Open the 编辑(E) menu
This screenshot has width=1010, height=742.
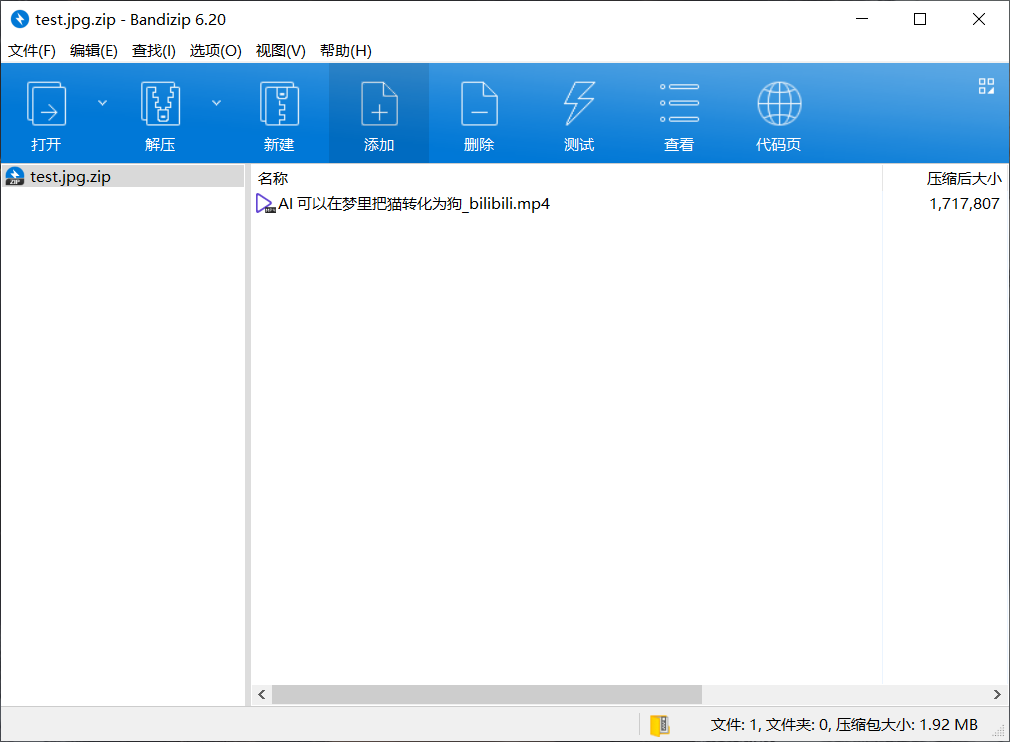94,51
